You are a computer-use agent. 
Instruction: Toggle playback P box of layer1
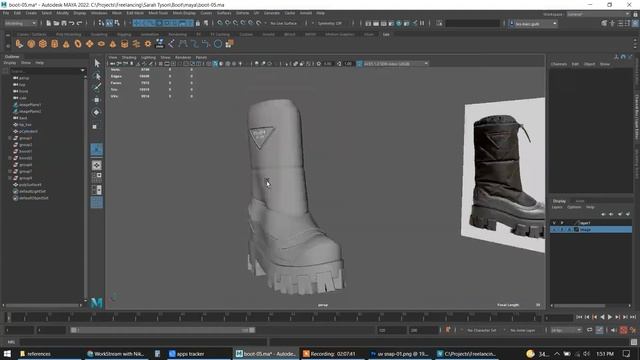562,223
